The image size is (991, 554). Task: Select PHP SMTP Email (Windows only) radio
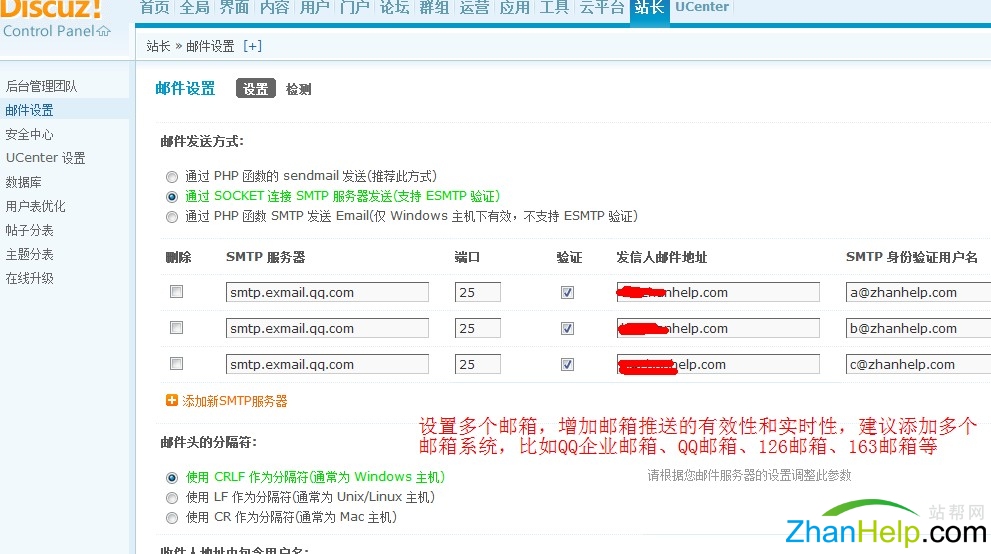point(172,217)
